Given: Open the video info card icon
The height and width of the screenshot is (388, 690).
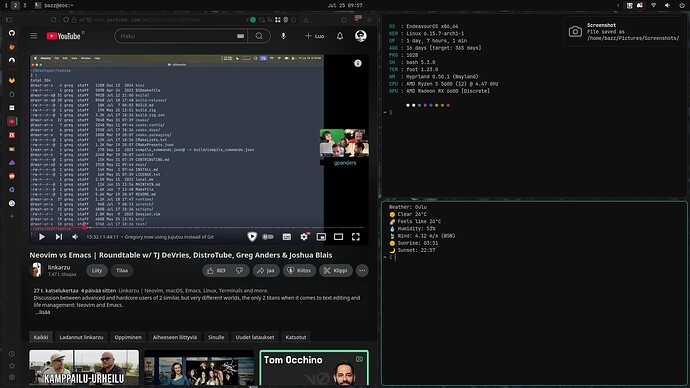Looking at the screenshot, I should pyautogui.click(x=358, y=63).
